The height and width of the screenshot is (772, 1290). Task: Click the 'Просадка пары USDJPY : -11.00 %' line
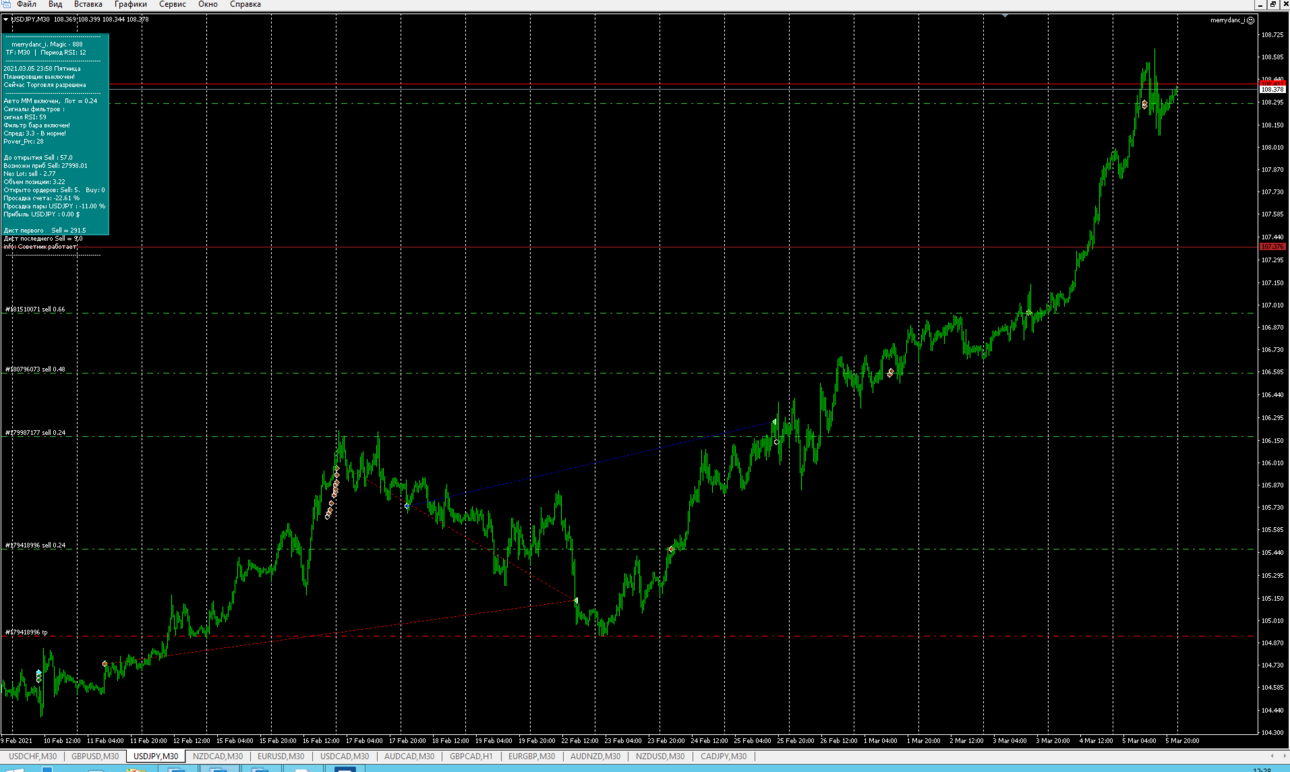pos(55,206)
